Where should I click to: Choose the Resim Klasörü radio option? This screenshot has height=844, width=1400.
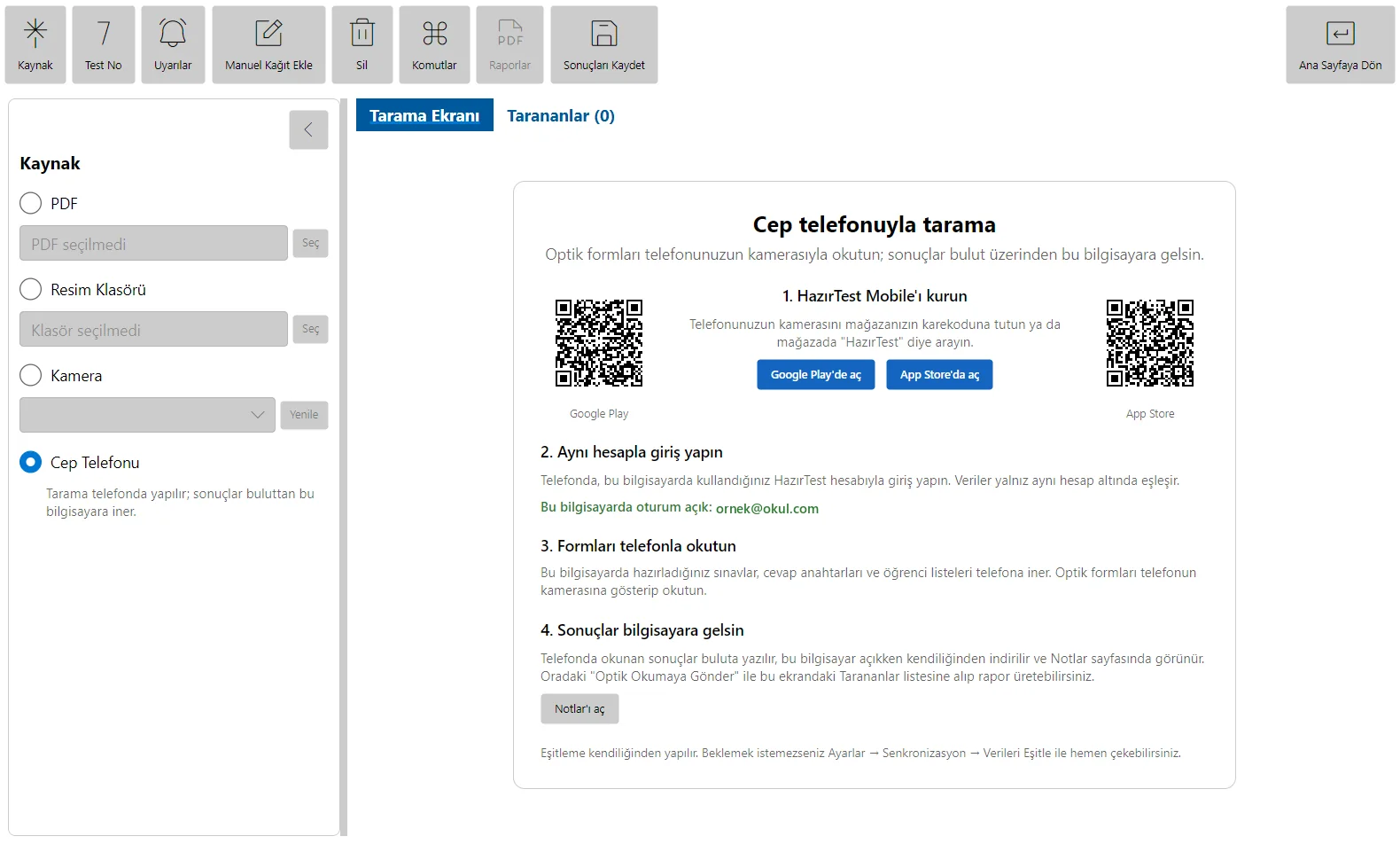point(31,289)
